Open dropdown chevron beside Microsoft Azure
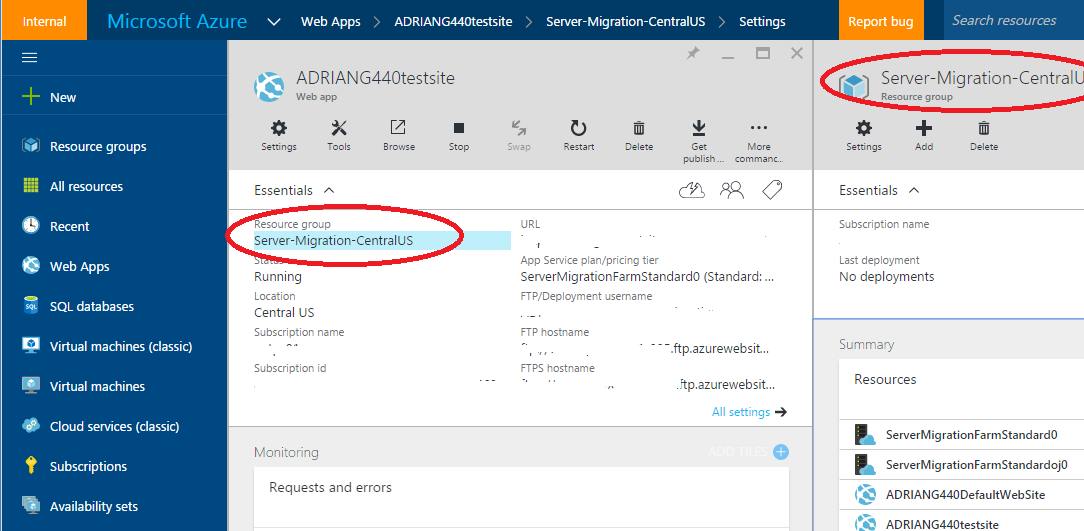This screenshot has width=1084, height=531. (274, 21)
